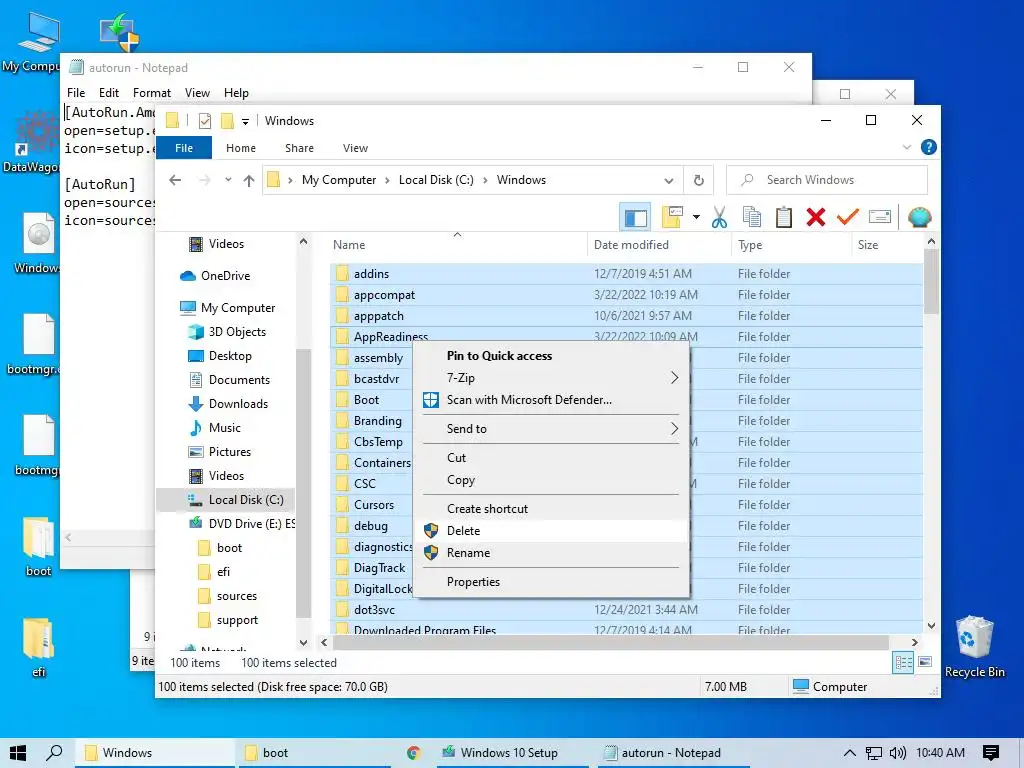The width and height of the screenshot is (1024, 768).
Task: Click the Paste clipboard toolbar icon
Action: 784,217
